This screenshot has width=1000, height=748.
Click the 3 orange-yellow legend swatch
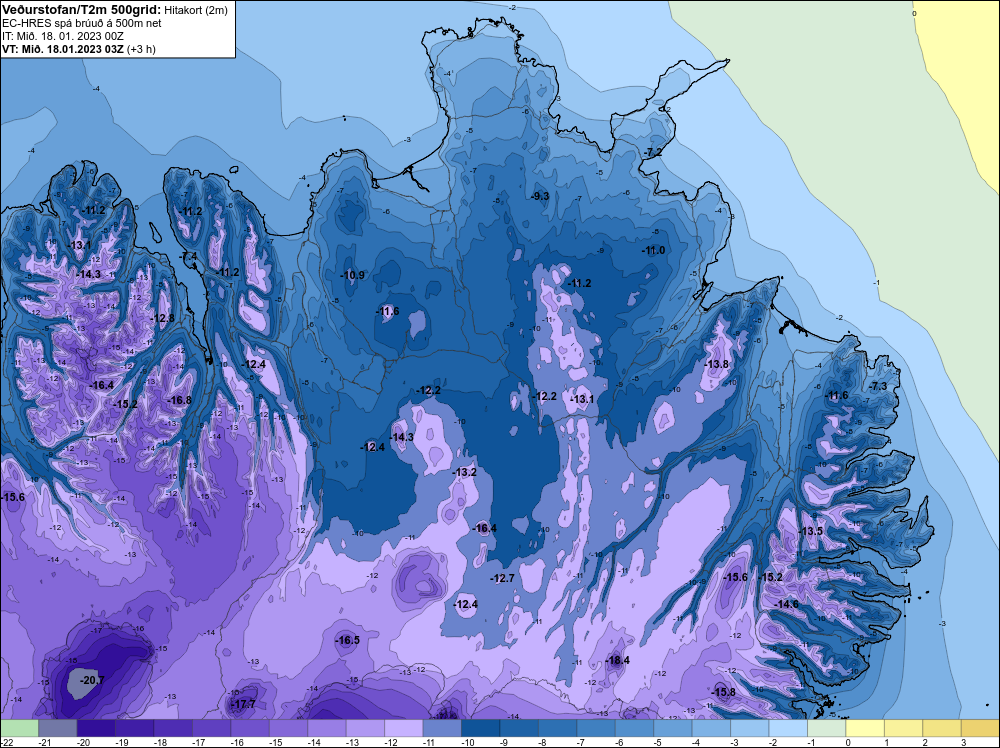[x=980, y=728]
